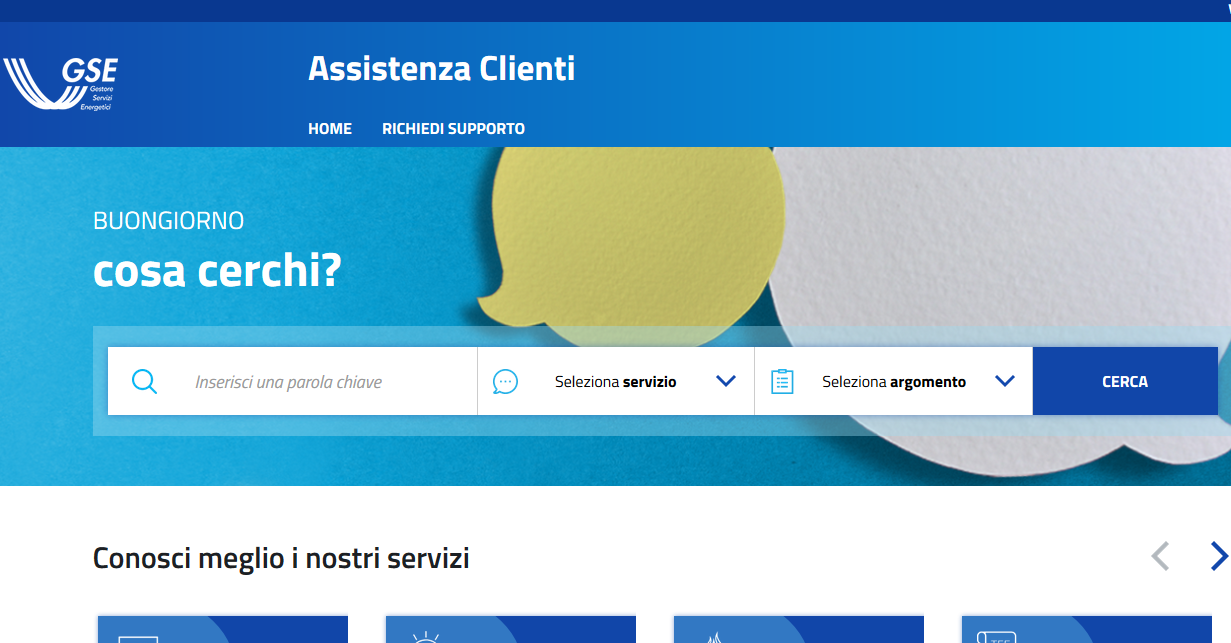Go to next services carousel arrow
1231x643 pixels.
1218,556
